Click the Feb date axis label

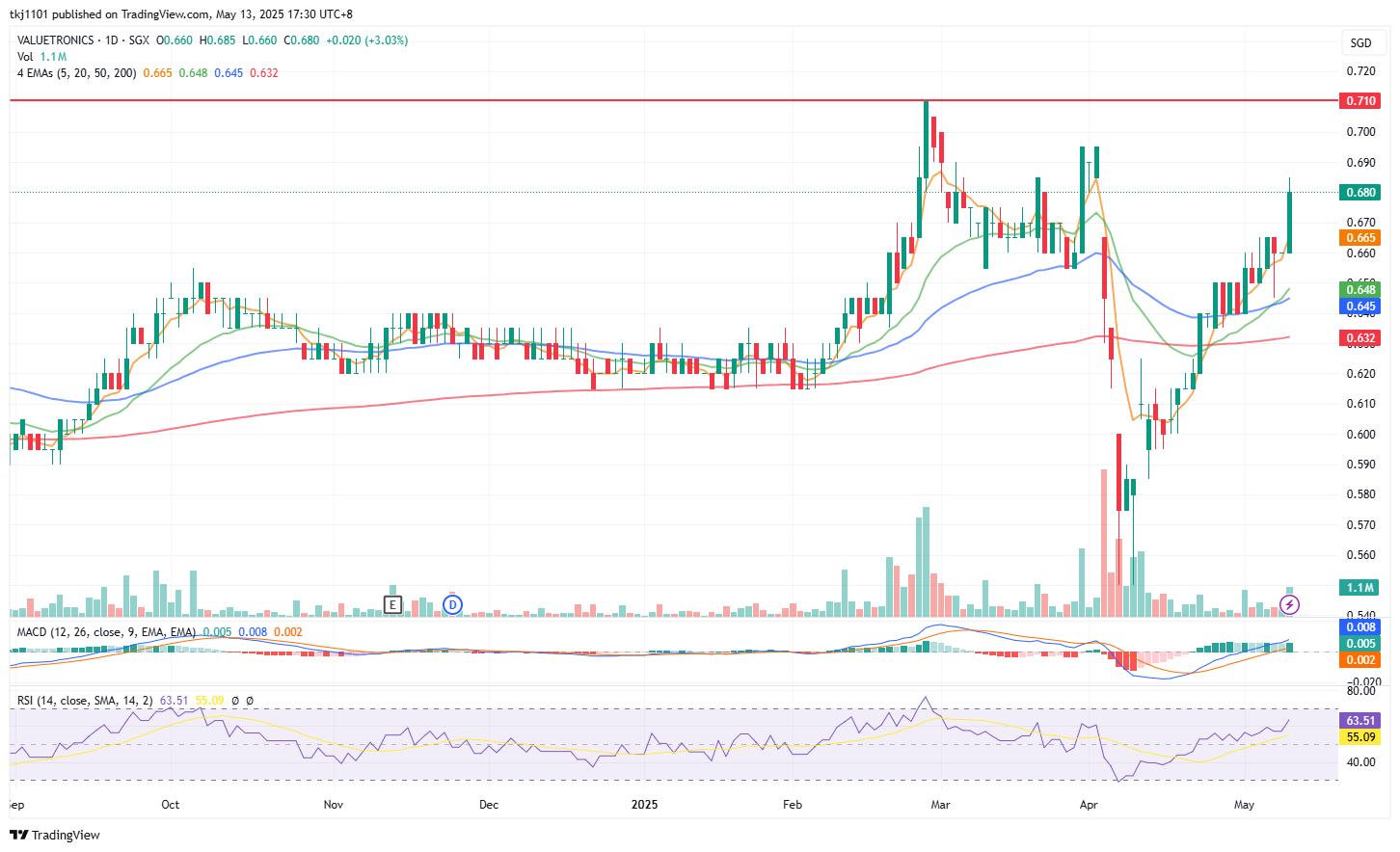click(793, 804)
